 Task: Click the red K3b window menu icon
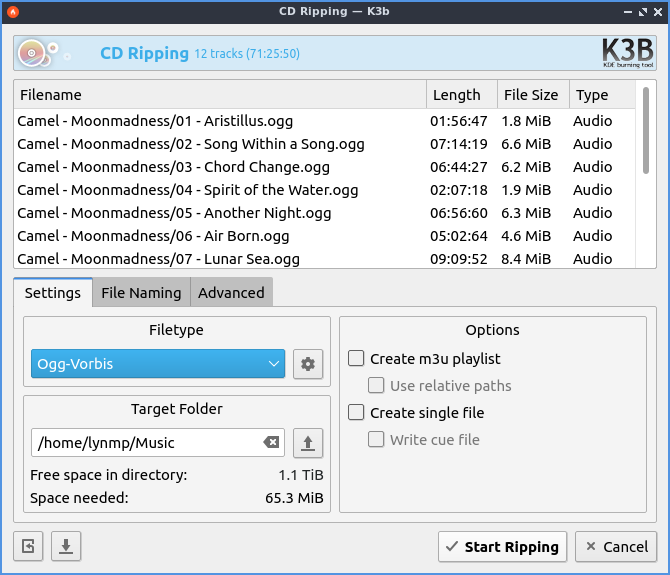(x=13, y=12)
